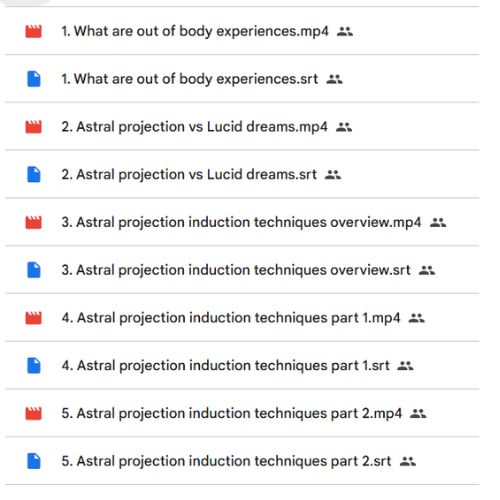This screenshot has width=500, height=500.
Task: Select '3. Astral projection induction techniques overview.srt'
Action: point(236,270)
